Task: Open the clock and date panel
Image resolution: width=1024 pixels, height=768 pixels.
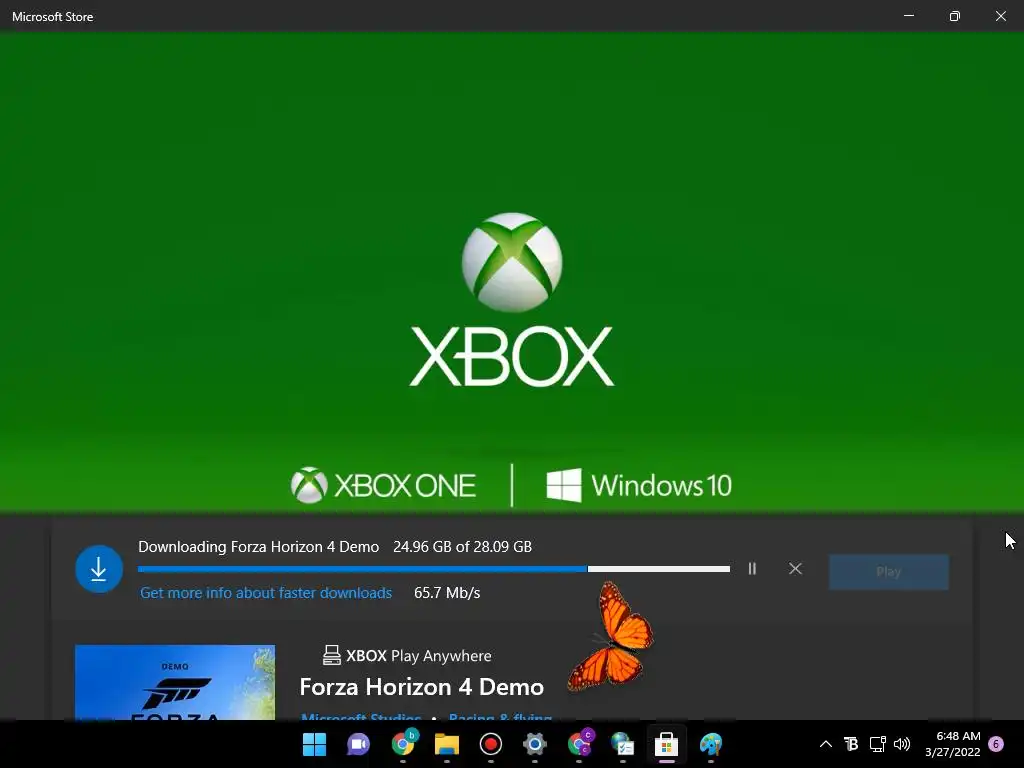Action: (x=952, y=744)
